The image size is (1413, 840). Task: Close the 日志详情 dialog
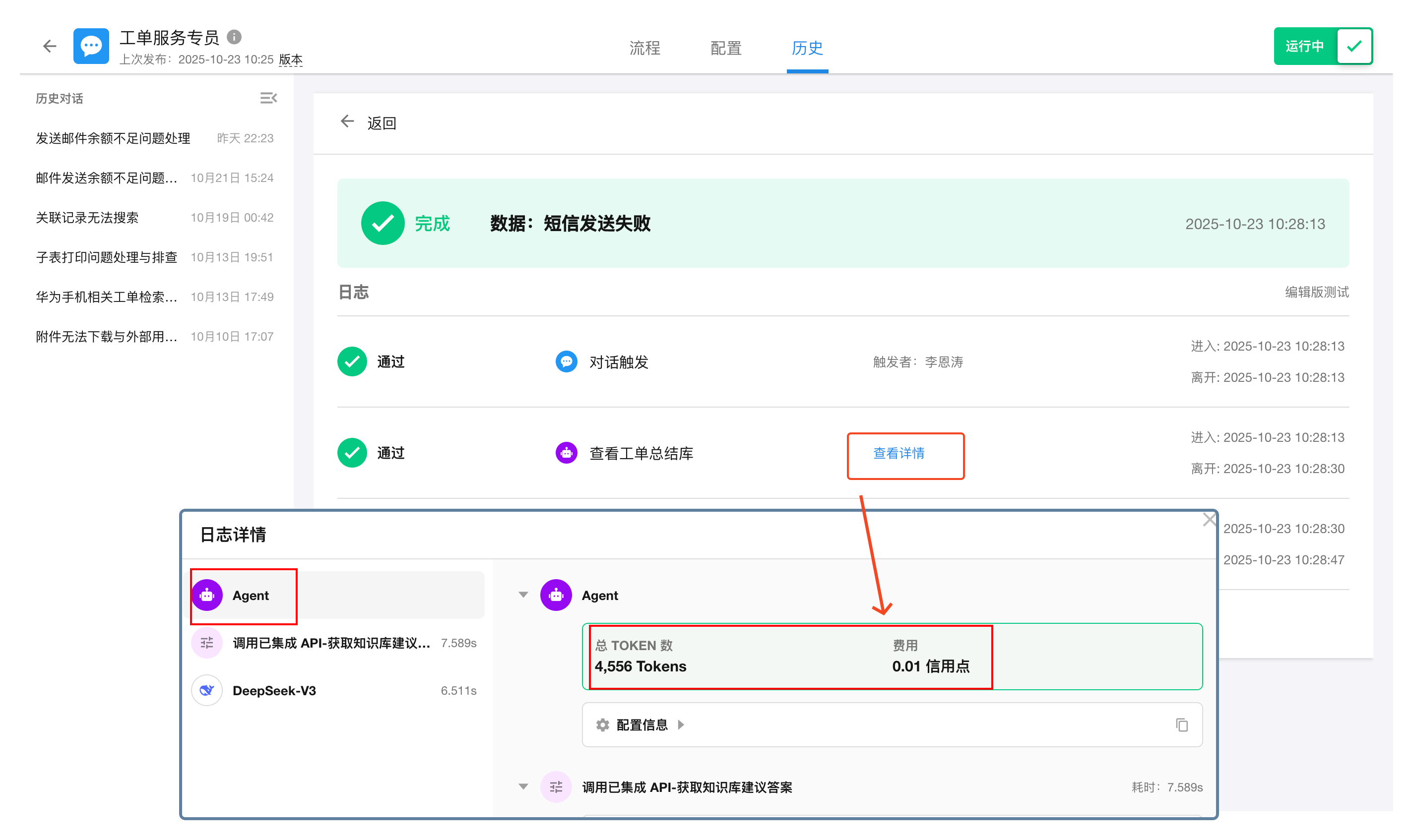click(1209, 520)
